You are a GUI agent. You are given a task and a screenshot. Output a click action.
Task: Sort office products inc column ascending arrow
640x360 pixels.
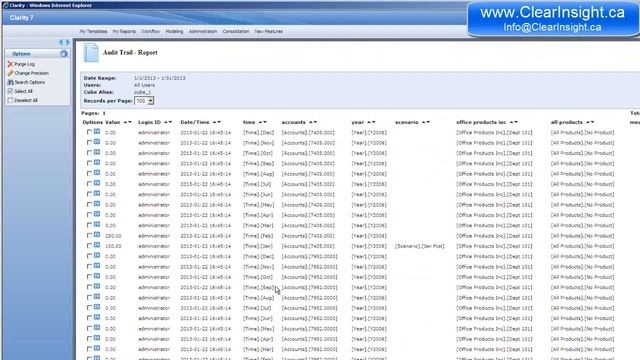(511, 122)
